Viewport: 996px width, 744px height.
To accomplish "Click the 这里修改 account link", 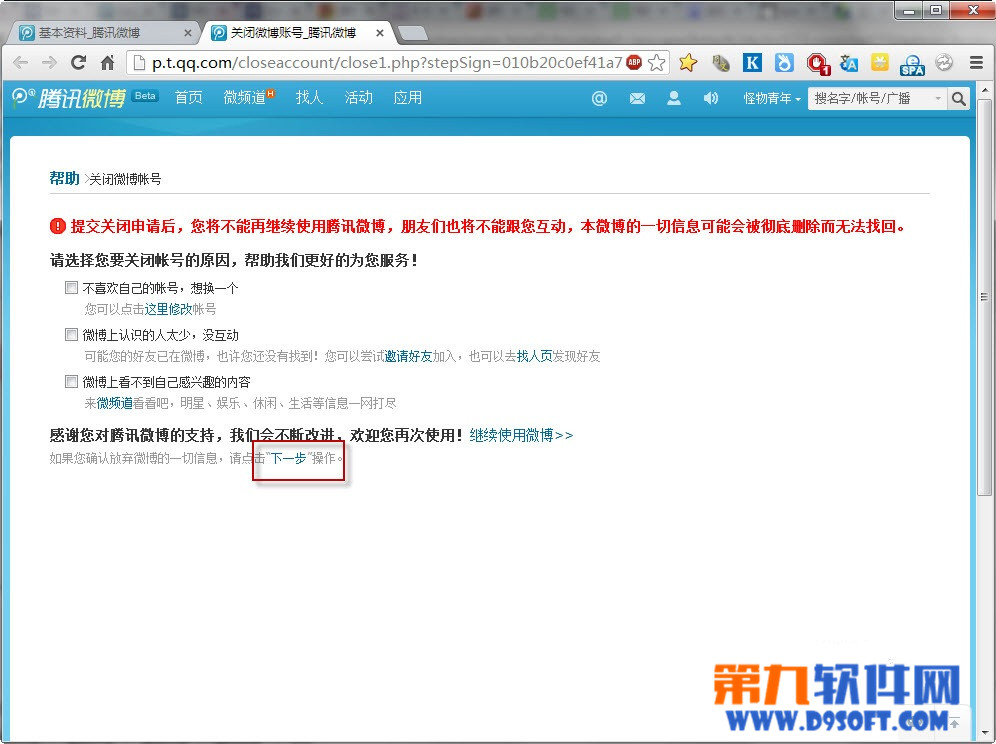I will (x=168, y=309).
